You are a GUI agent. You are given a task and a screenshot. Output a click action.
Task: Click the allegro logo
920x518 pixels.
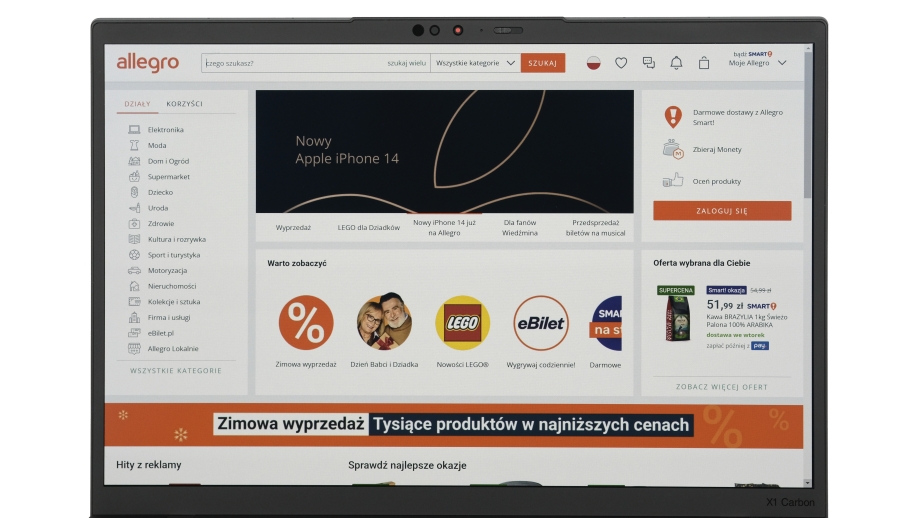click(x=147, y=62)
